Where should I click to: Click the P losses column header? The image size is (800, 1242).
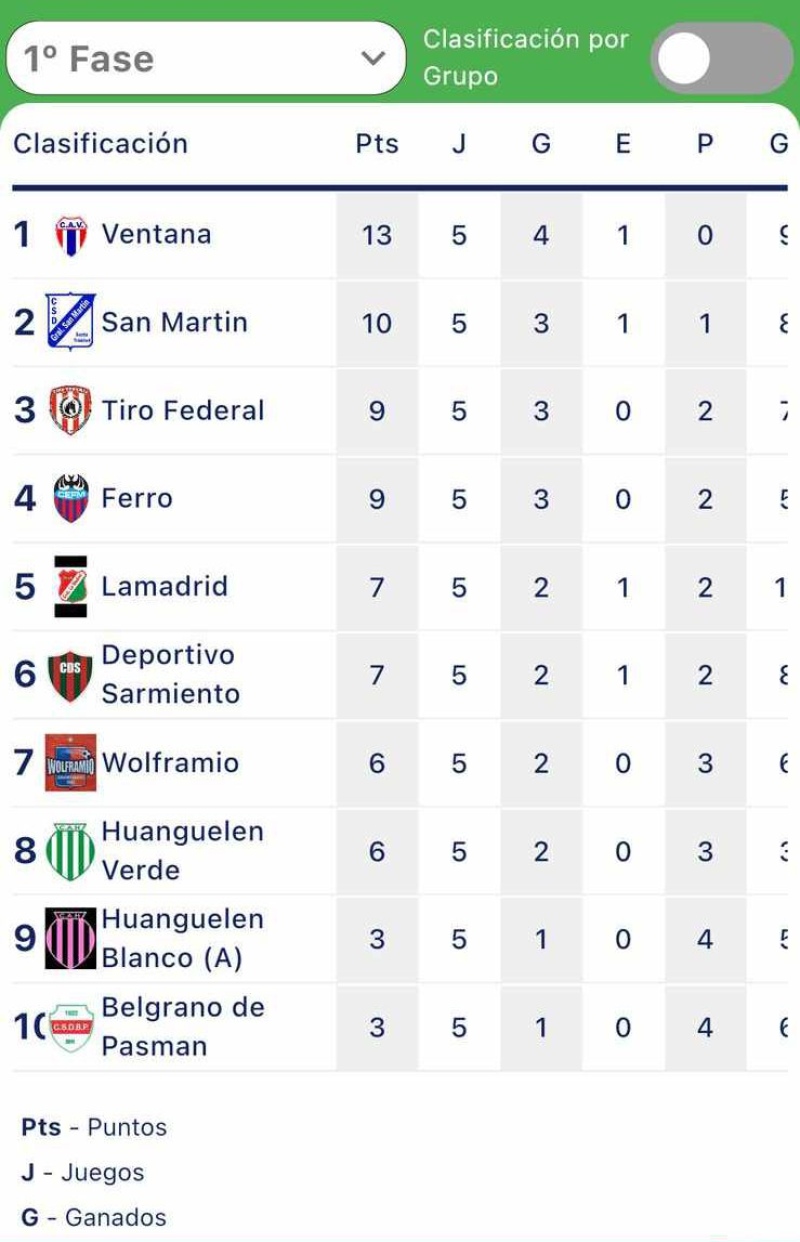point(705,144)
